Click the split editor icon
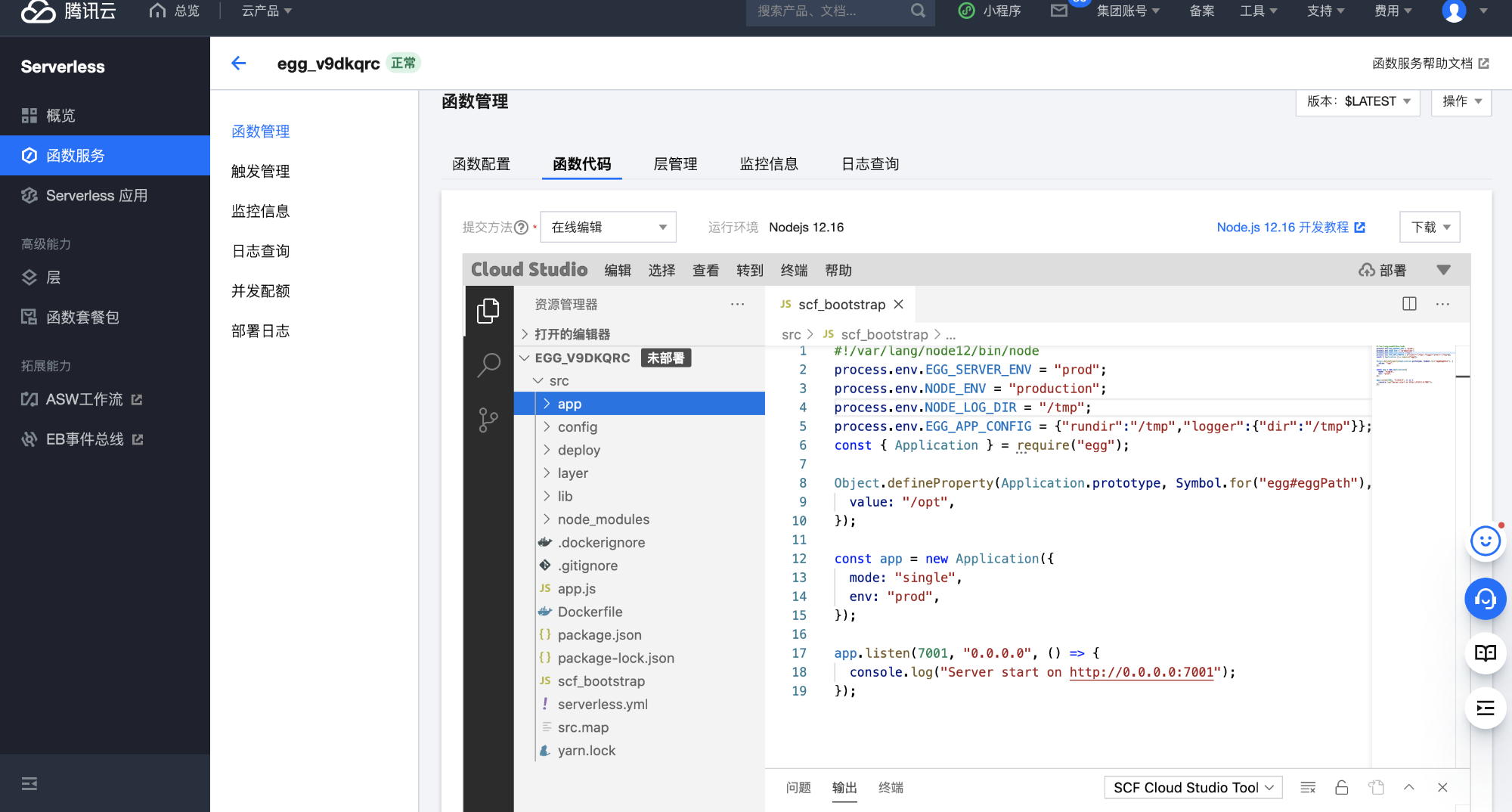This screenshot has height=812, width=1512. point(1409,304)
